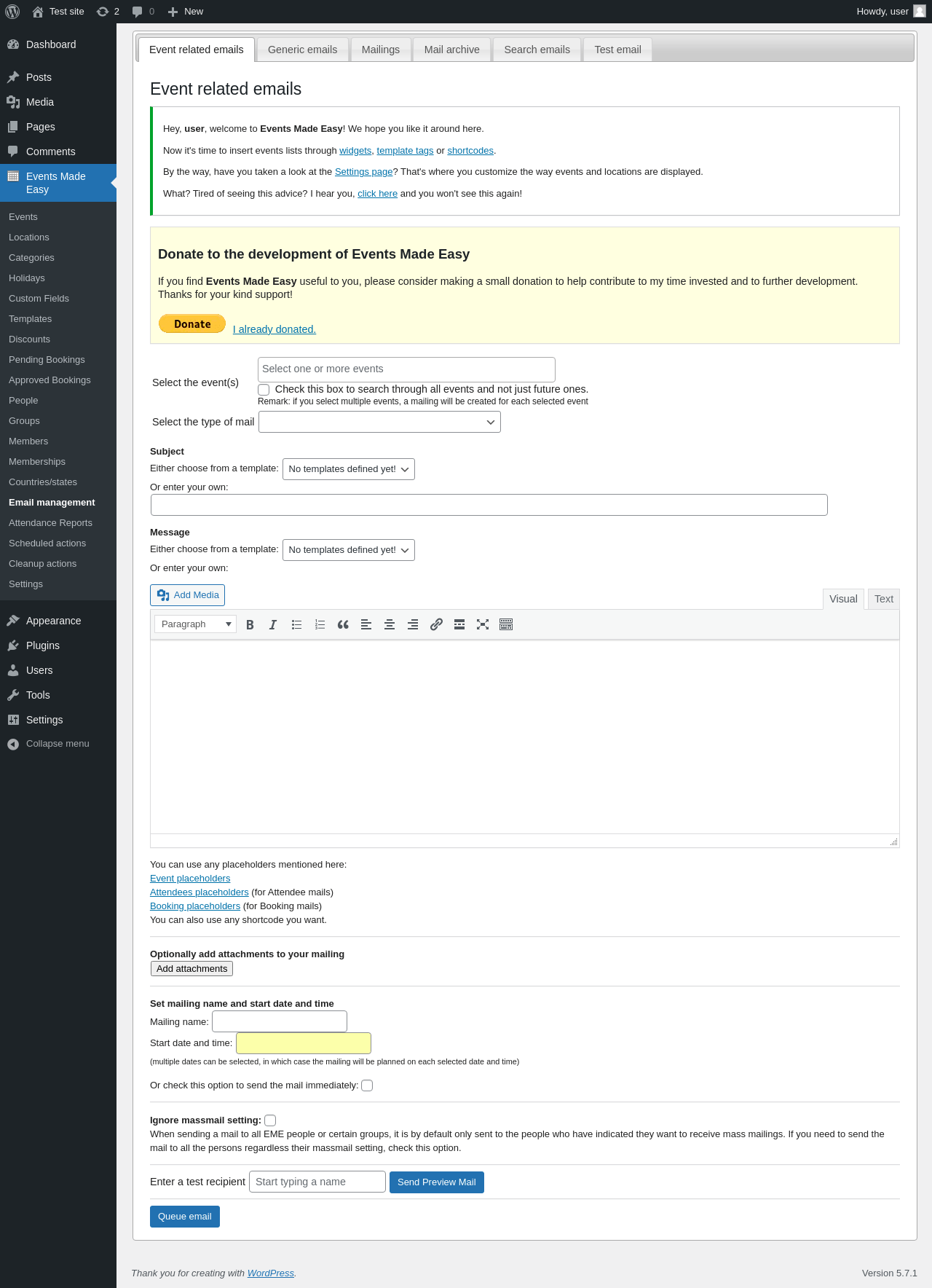Image resolution: width=932 pixels, height=1288 pixels.
Task: Open the WordPress footer link
Action: point(271,1273)
